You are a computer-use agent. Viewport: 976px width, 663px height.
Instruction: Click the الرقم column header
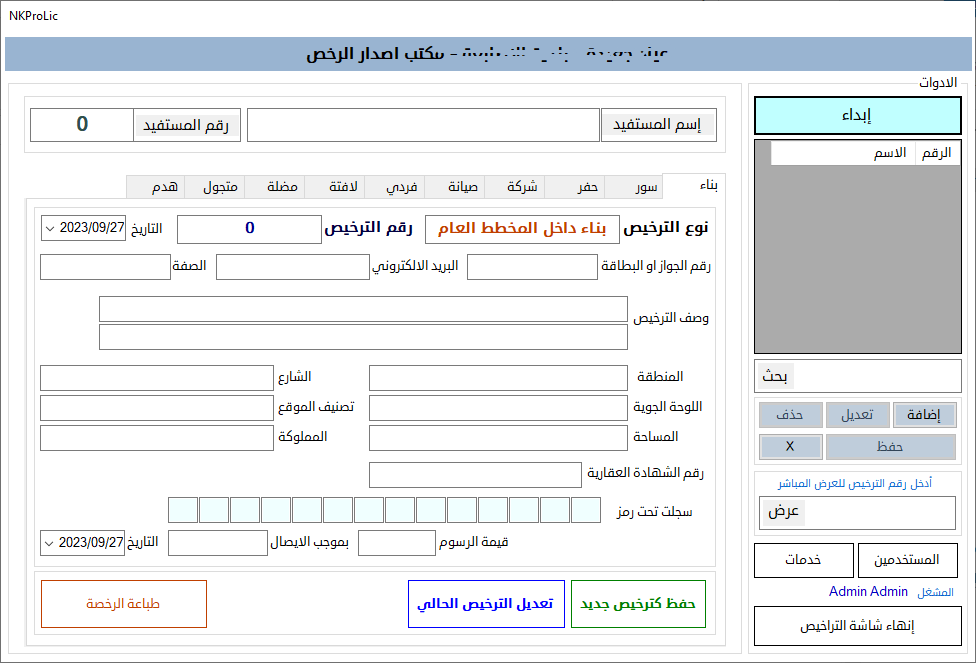click(x=936, y=153)
